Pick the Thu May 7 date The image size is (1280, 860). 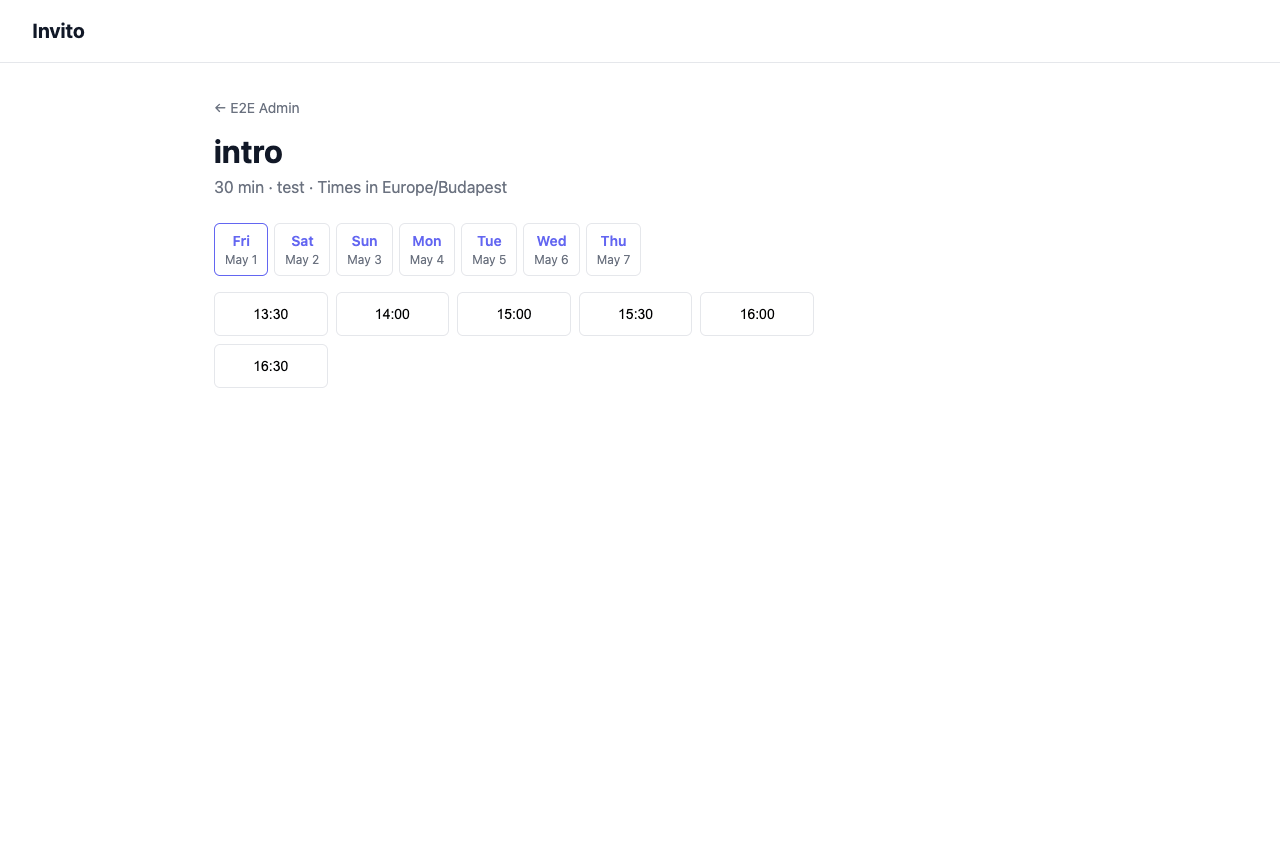click(613, 249)
